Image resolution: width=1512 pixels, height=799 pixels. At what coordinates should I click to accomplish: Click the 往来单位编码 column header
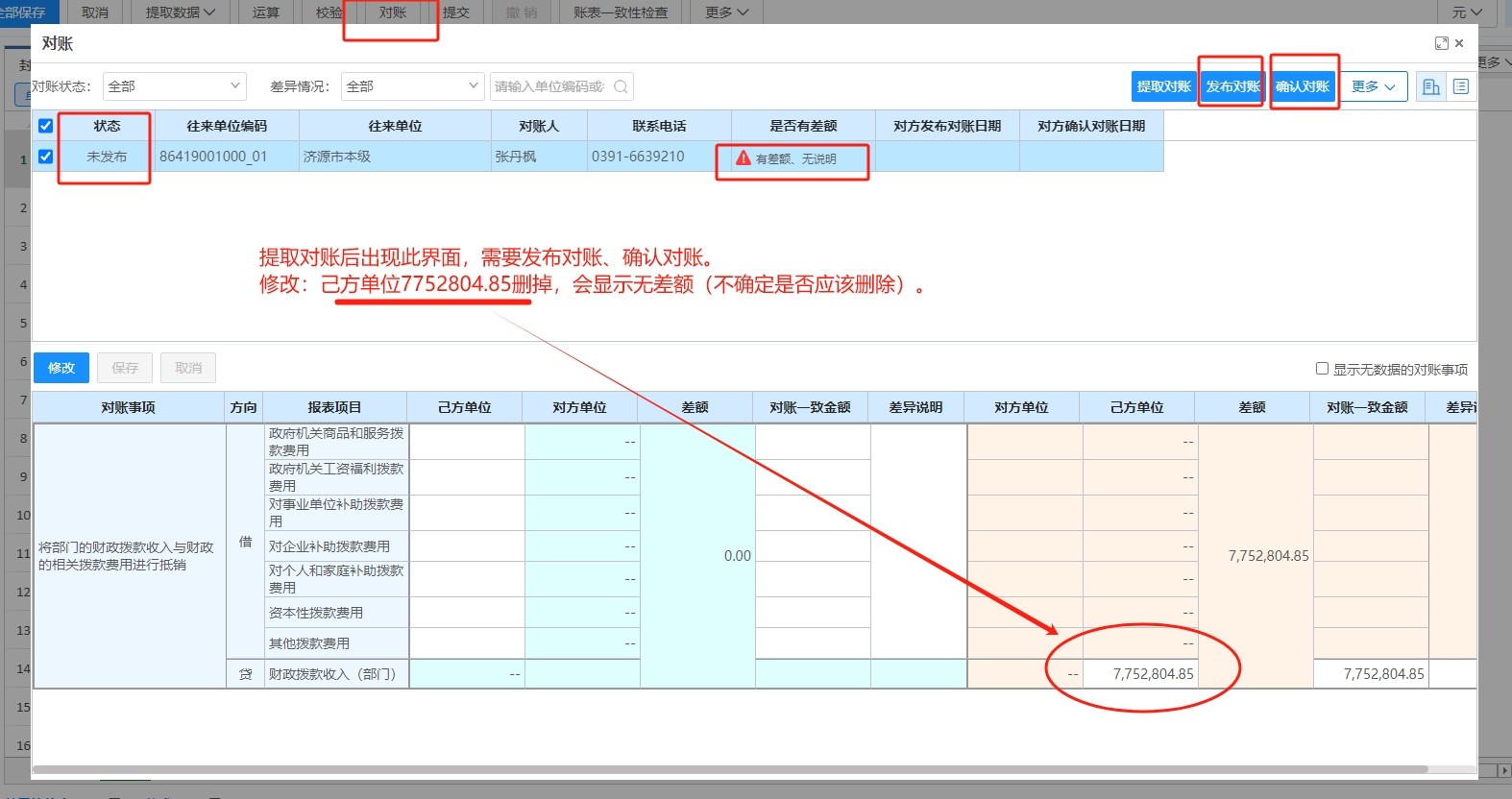coord(227,126)
